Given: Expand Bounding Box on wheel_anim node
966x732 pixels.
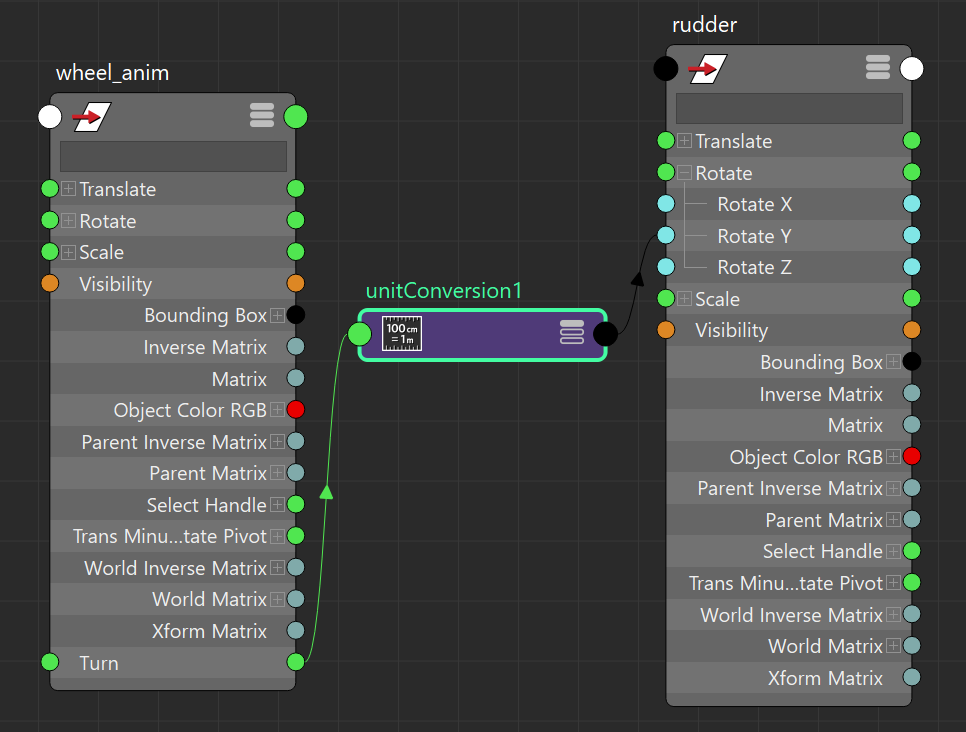Looking at the screenshot, I should [277, 316].
